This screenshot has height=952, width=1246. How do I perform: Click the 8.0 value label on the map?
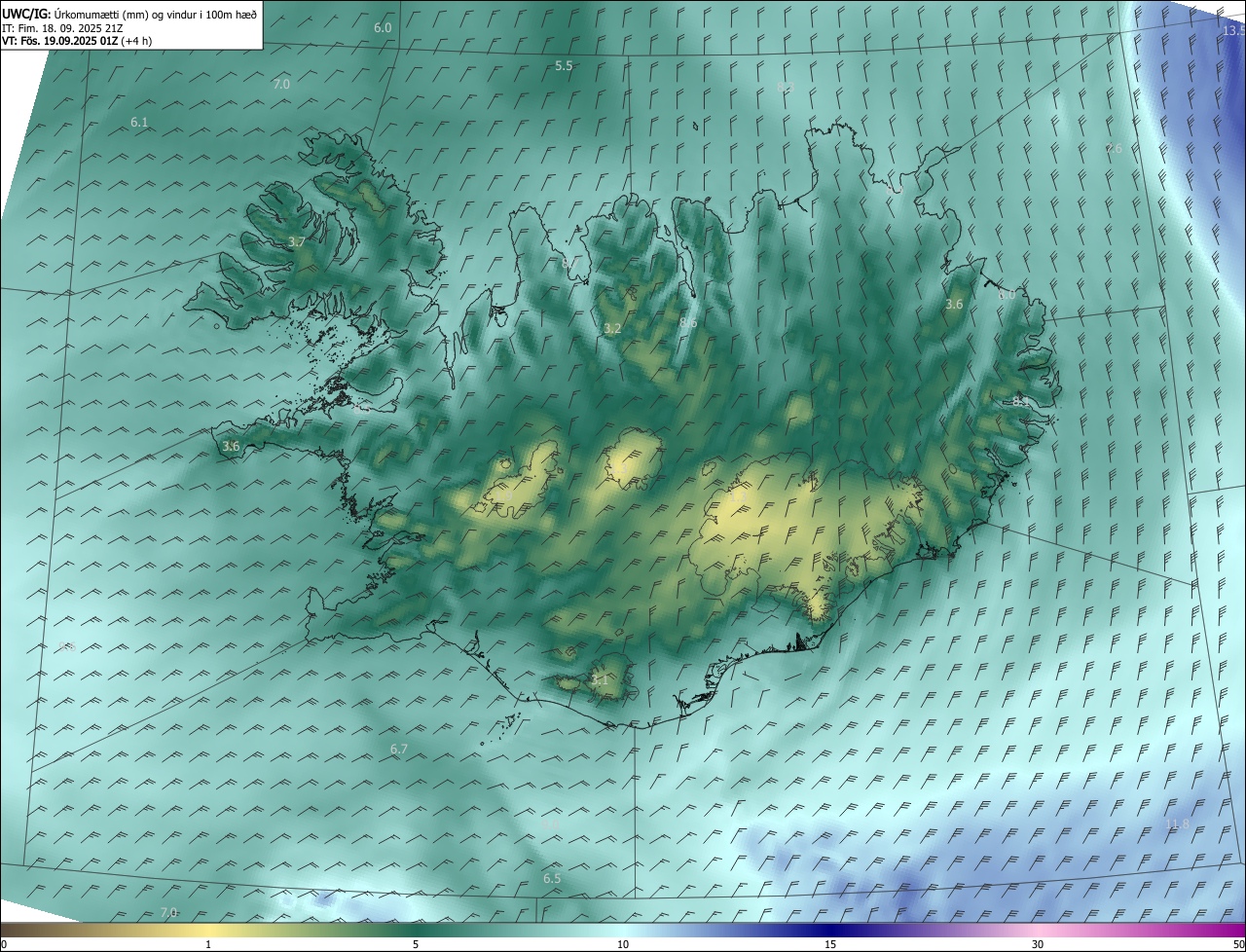pos(1007,295)
